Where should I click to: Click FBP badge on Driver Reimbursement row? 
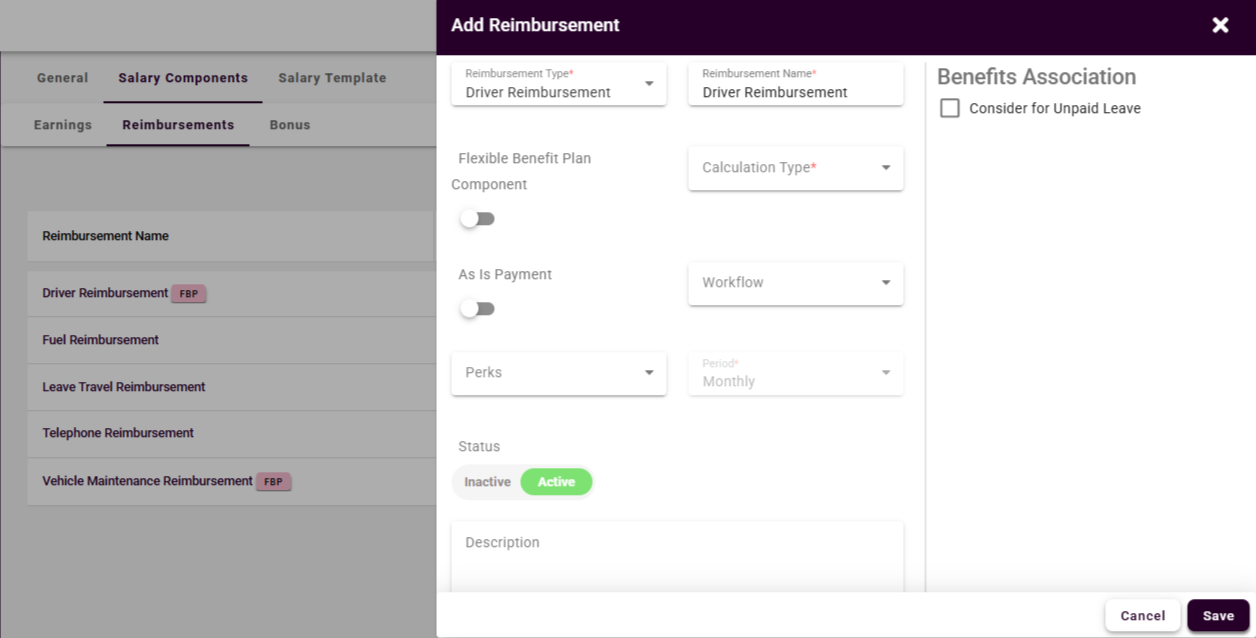[188, 294]
